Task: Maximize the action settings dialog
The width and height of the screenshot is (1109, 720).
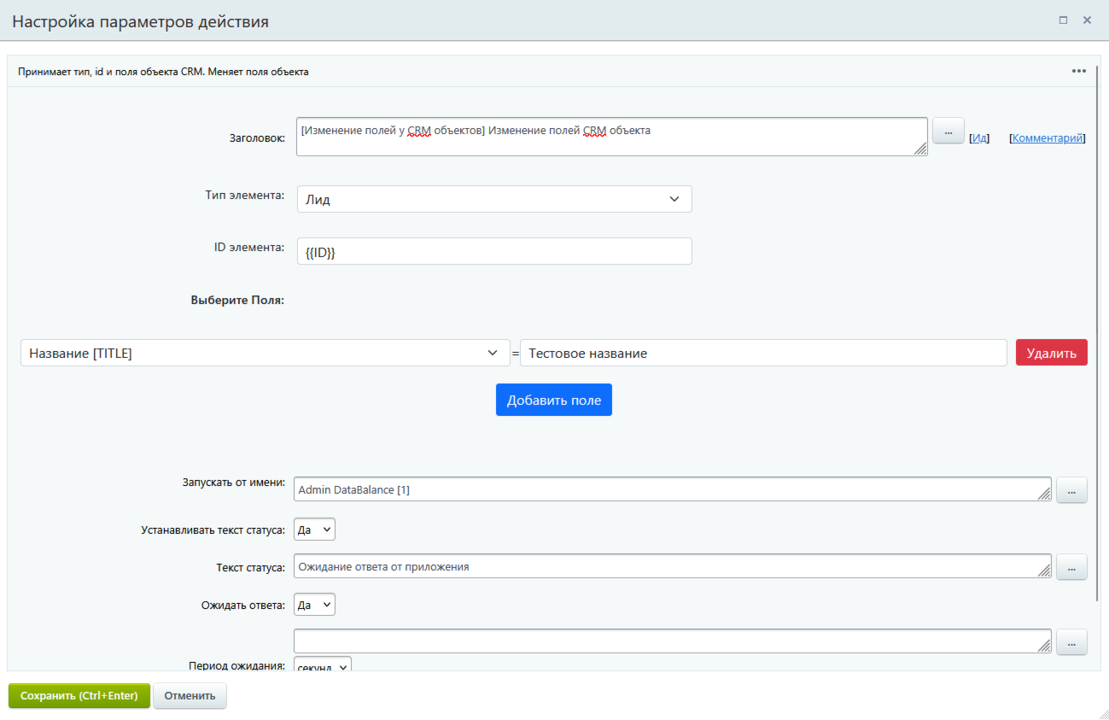Action: tap(1063, 20)
